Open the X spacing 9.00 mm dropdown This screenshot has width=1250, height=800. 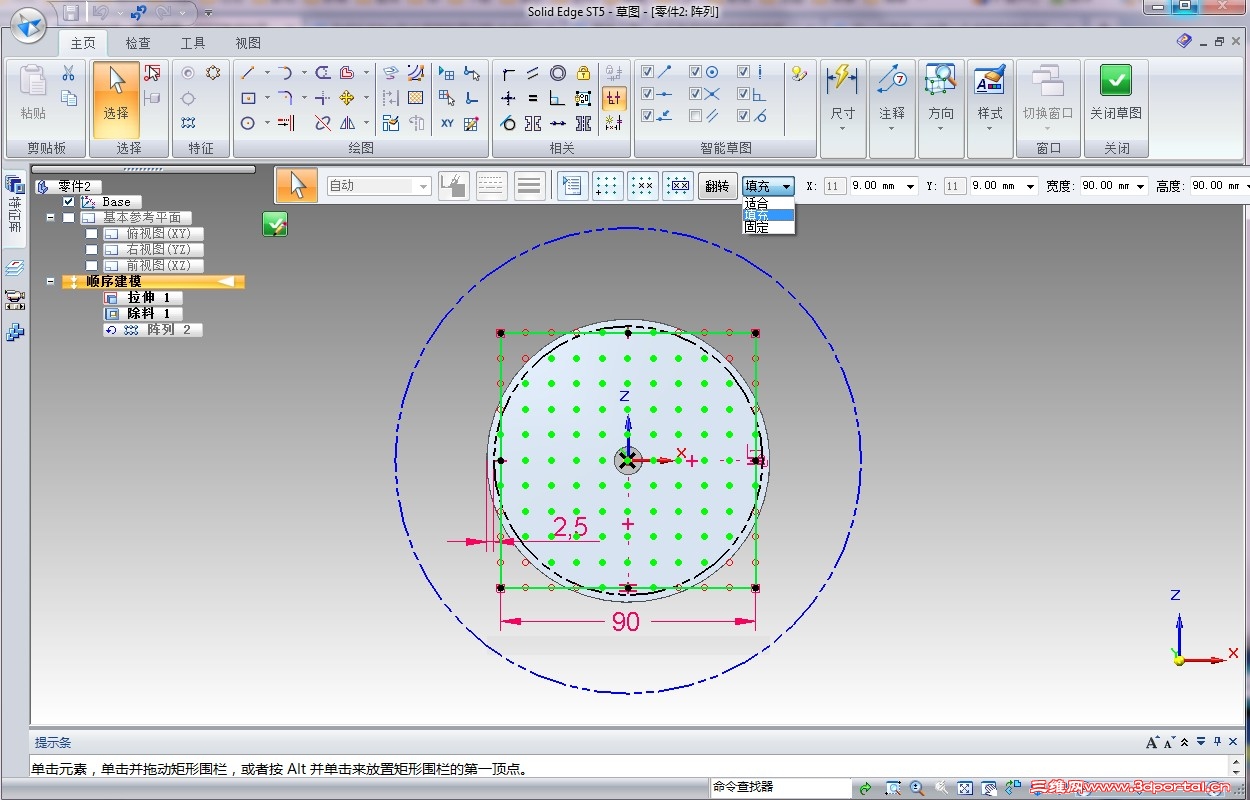click(x=910, y=186)
